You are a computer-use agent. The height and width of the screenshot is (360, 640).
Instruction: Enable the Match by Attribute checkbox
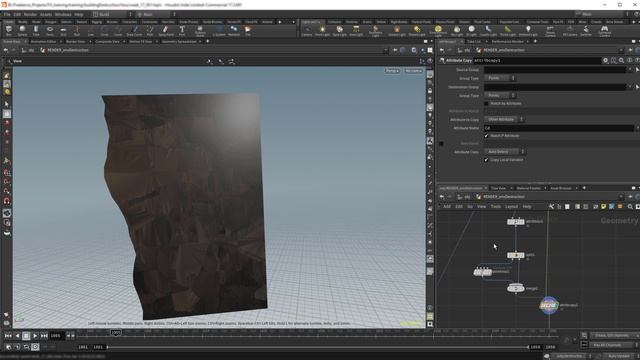tap(486, 104)
